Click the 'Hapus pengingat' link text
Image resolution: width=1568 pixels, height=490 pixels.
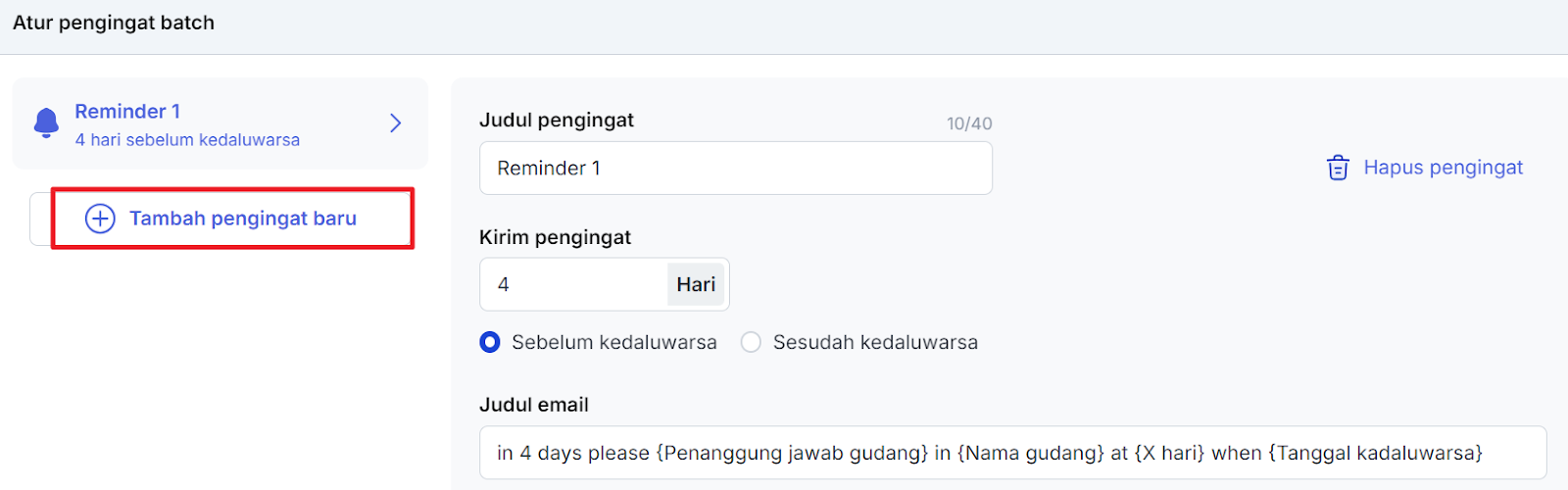[1443, 168]
